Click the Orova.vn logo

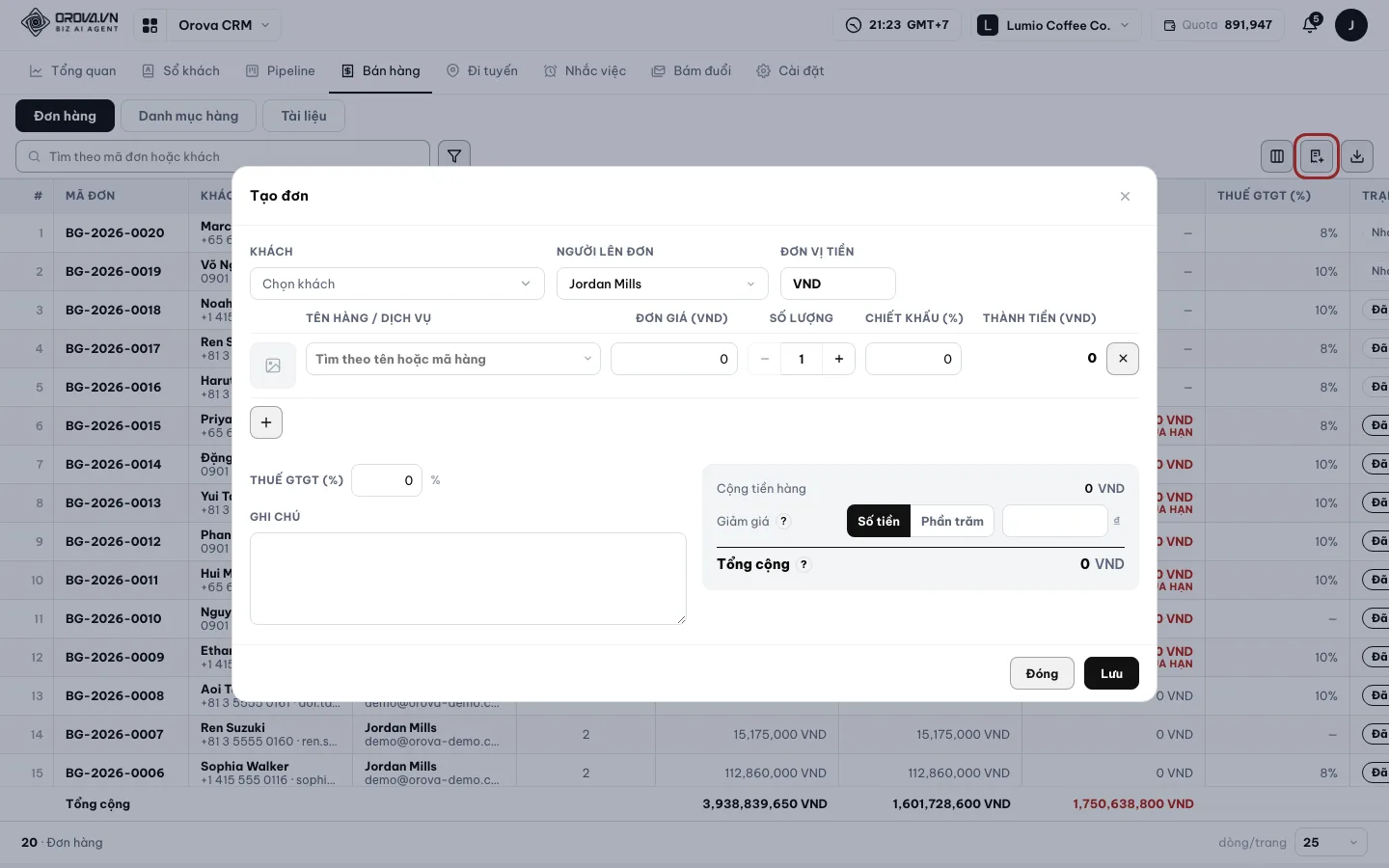click(x=69, y=23)
